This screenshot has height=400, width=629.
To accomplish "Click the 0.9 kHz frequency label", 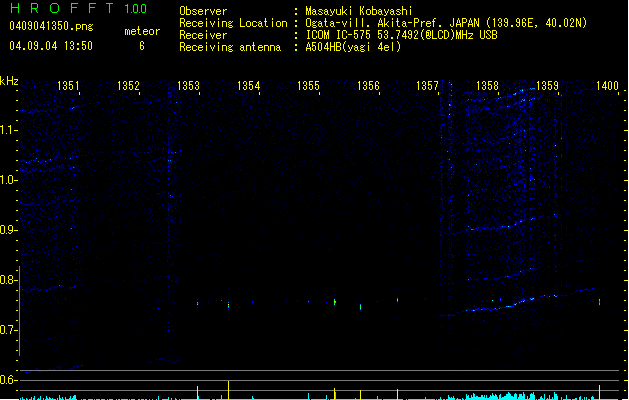I will pyautogui.click(x=8, y=230).
